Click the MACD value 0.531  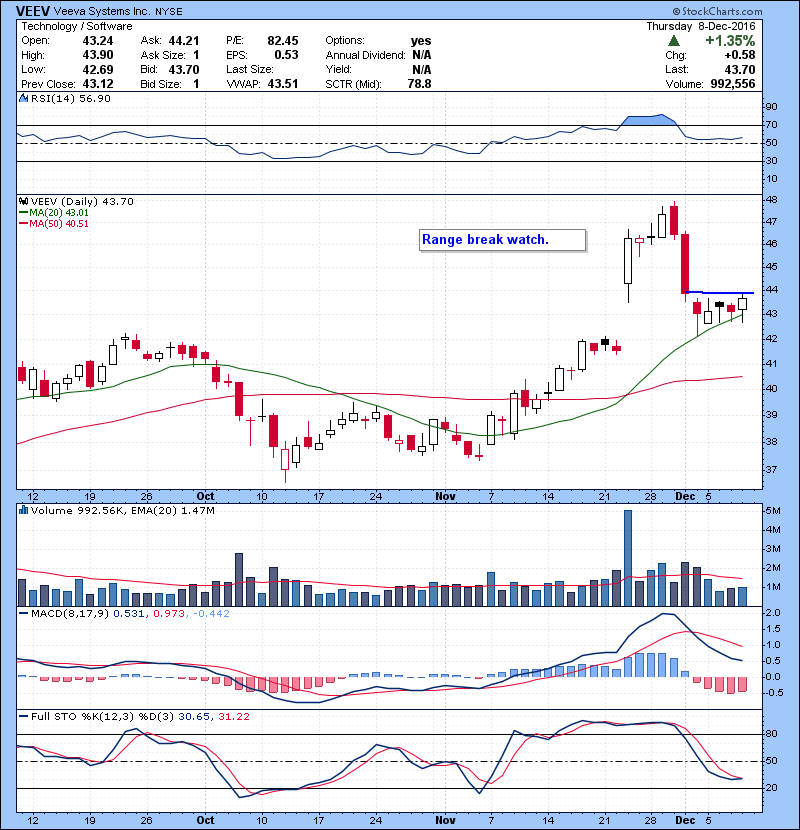click(129, 614)
